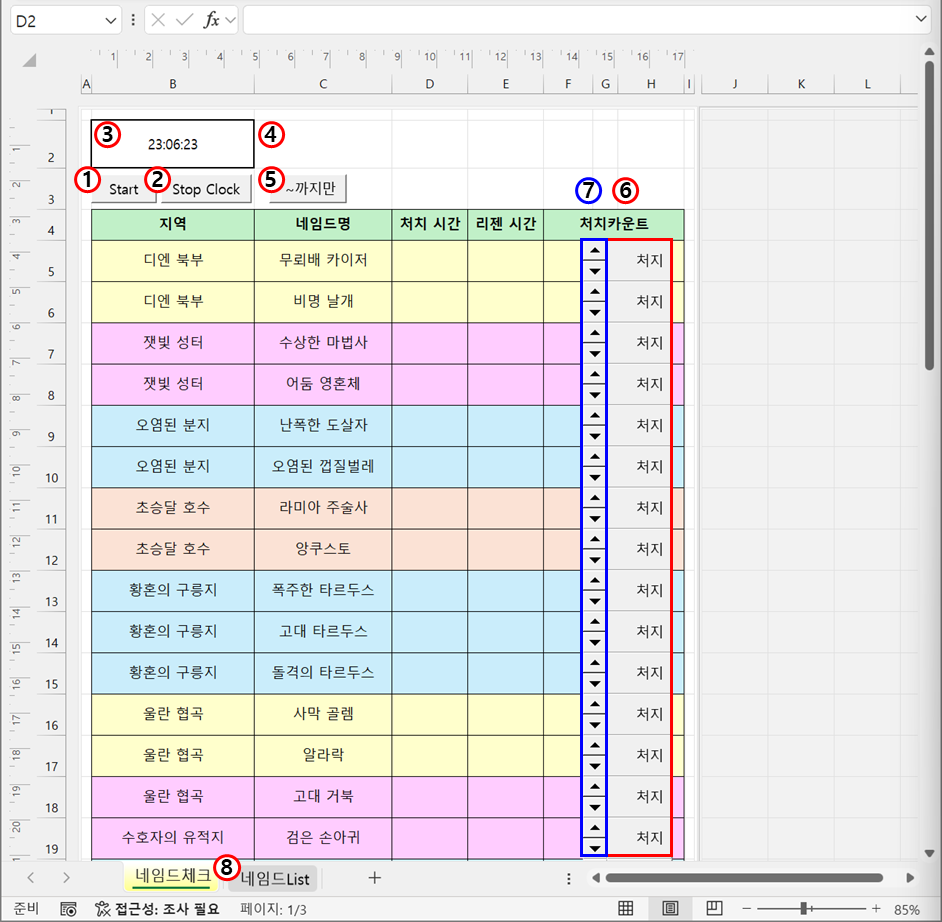The width and height of the screenshot is (942, 922).
Task: Click 처치 button for 비명 날개
Action: coord(639,302)
